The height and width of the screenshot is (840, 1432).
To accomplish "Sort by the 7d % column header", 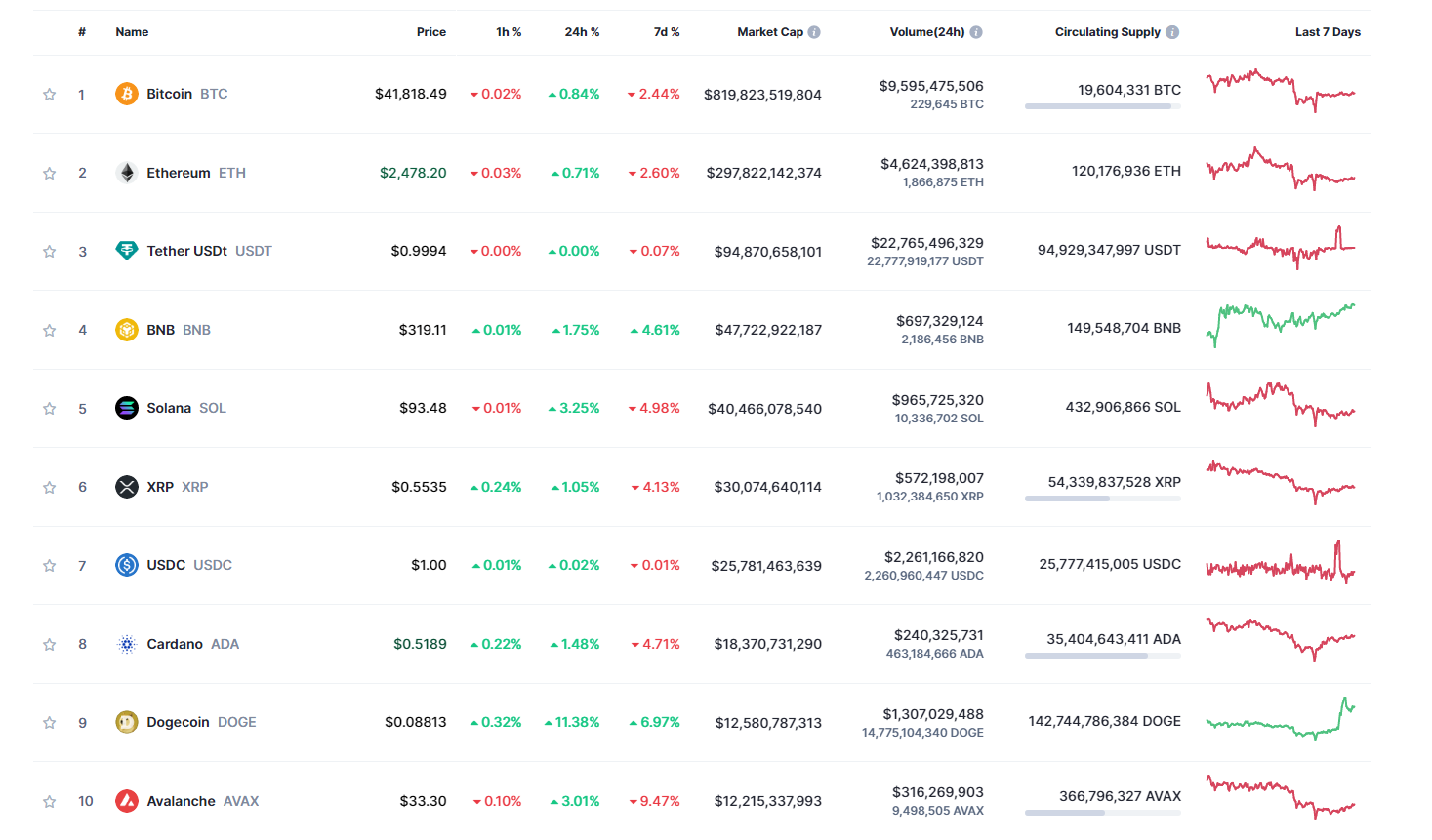I will [x=666, y=32].
